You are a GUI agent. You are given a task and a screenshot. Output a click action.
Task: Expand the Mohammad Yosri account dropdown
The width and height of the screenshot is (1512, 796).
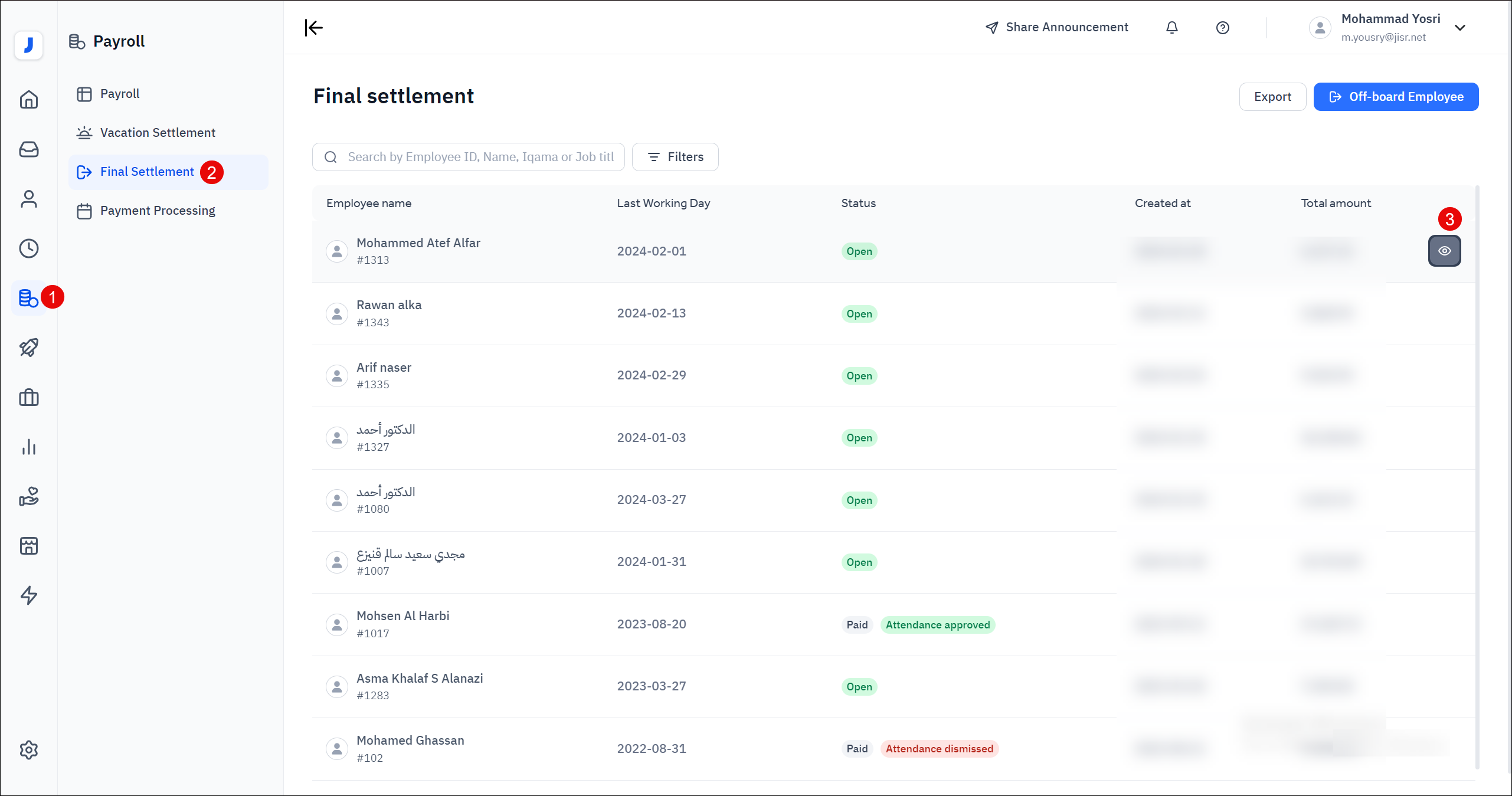point(1460,28)
